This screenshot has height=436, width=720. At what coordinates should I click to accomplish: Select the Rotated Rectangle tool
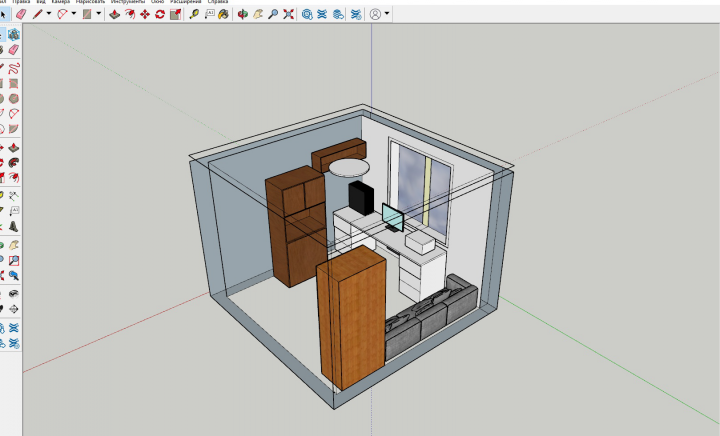point(14,84)
